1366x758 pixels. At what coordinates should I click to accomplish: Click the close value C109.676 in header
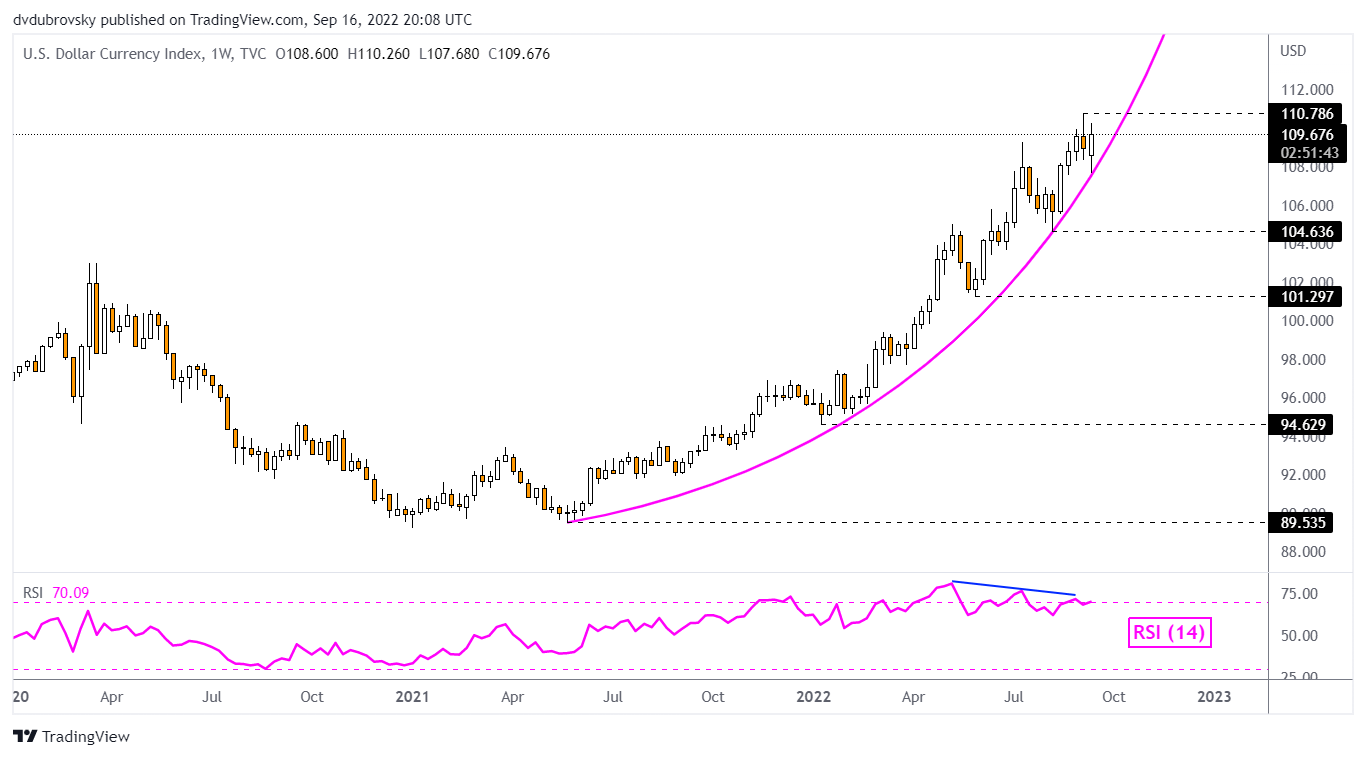518,54
